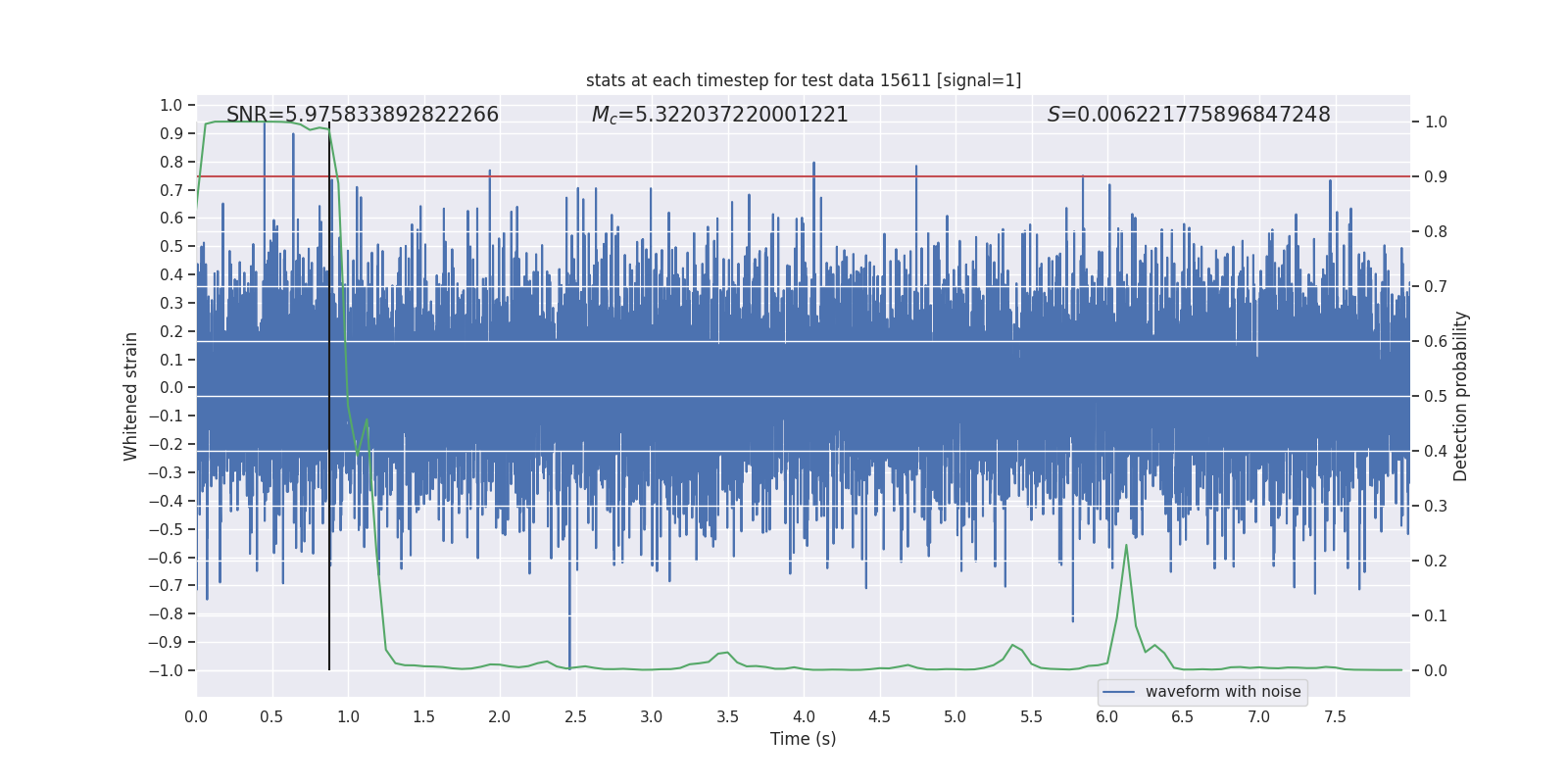The width and height of the screenshot is (1568, 784).
Task: Click the 'Whitened strain' y-axis label
Action: (131, 396)
